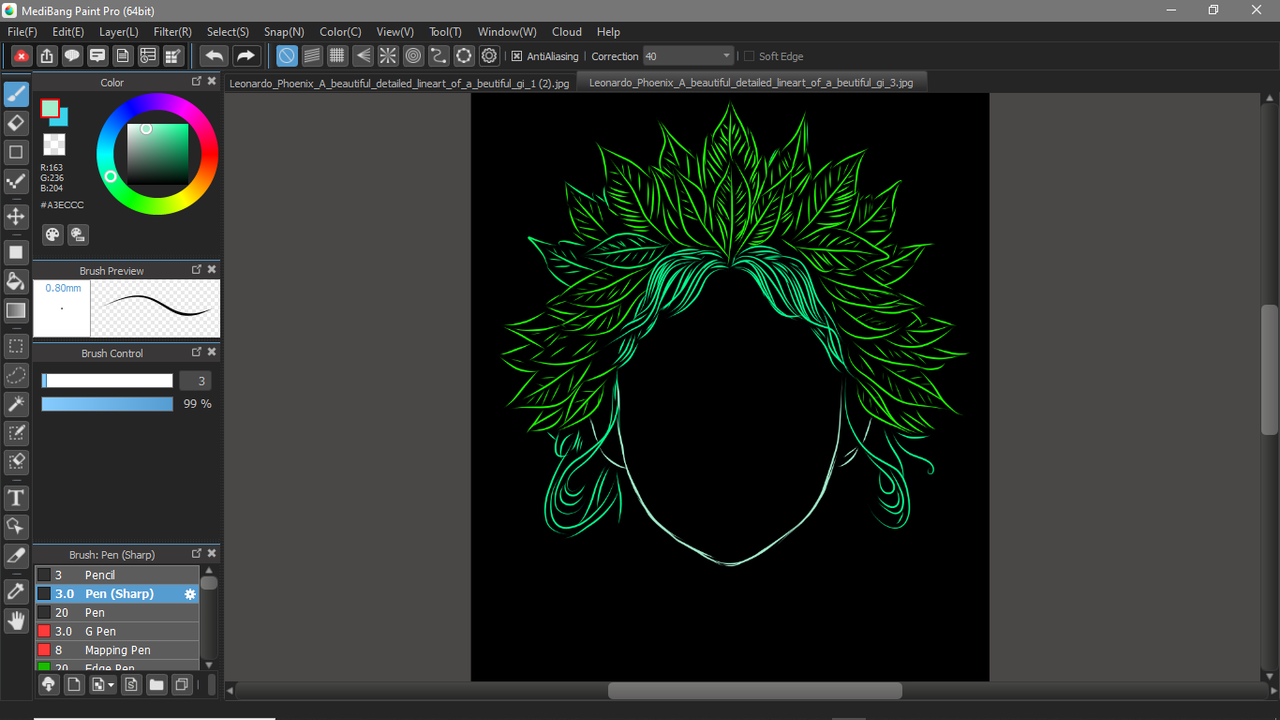The width and height of the screenshot is (1280, 720).
Task: Select the G Pen brush
Action: 118,631
